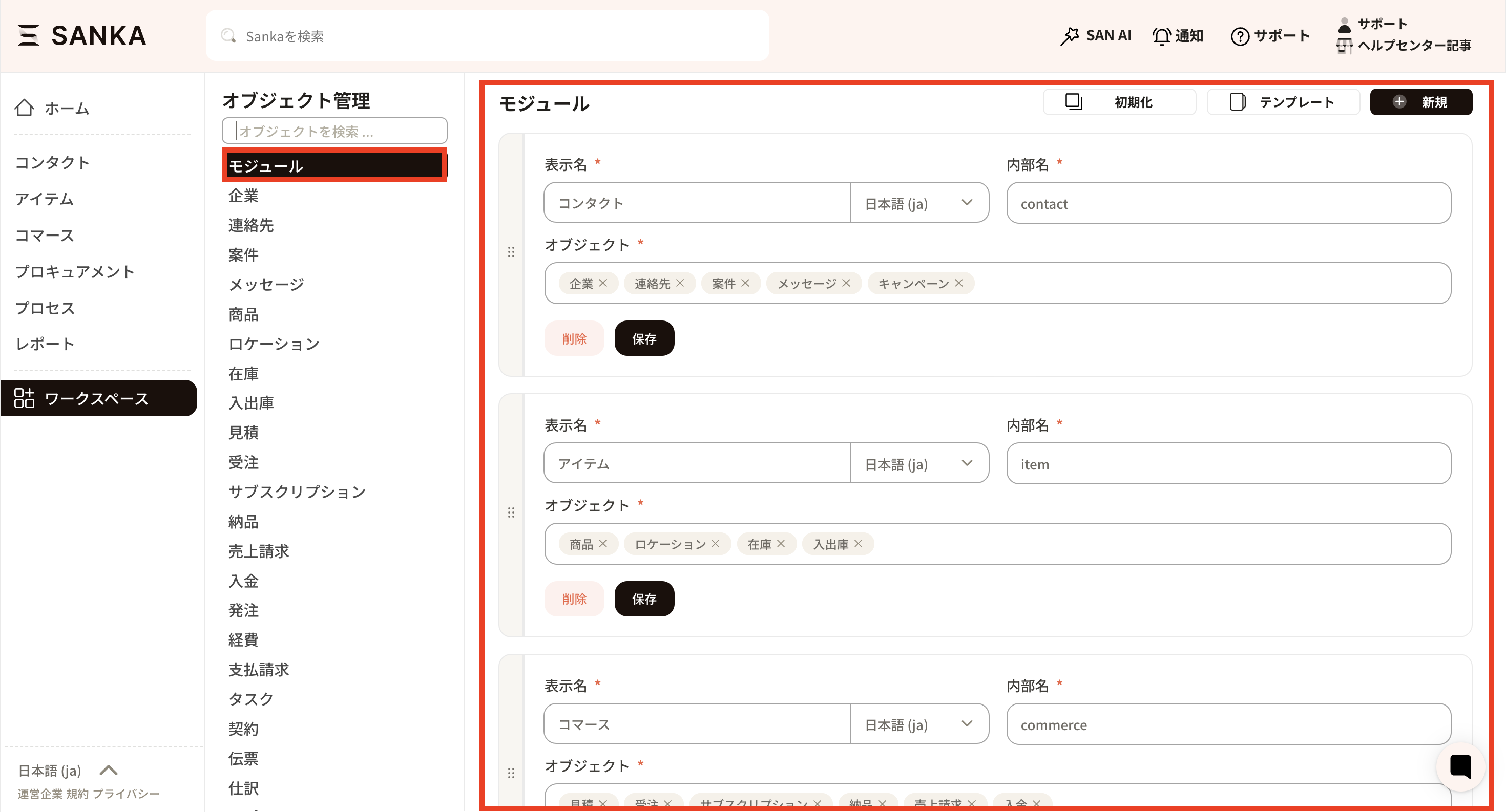Delete the コンタクト module
The image size is (1506, 812).
[574, 338]
